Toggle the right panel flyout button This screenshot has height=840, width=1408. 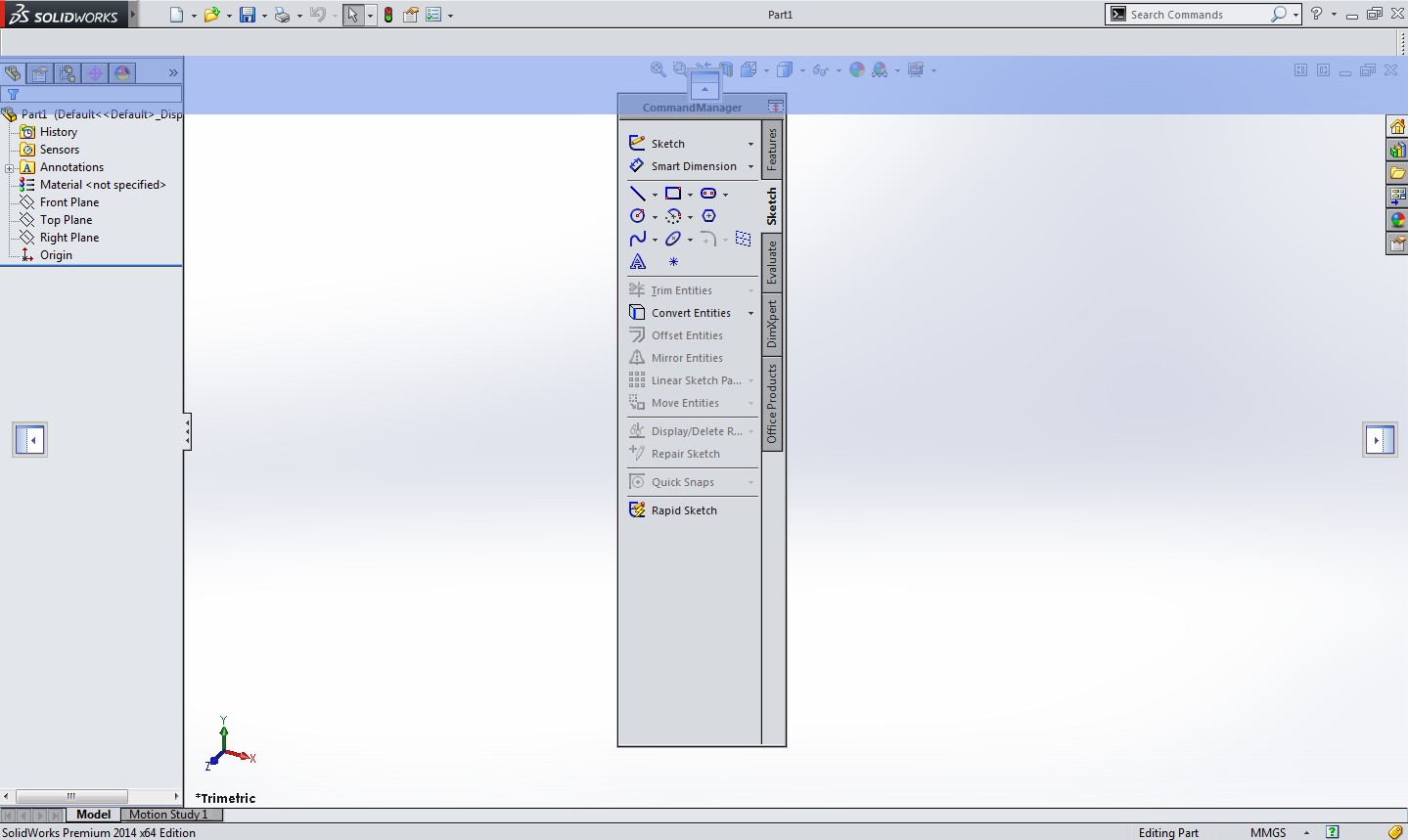tap(1380, 440)
